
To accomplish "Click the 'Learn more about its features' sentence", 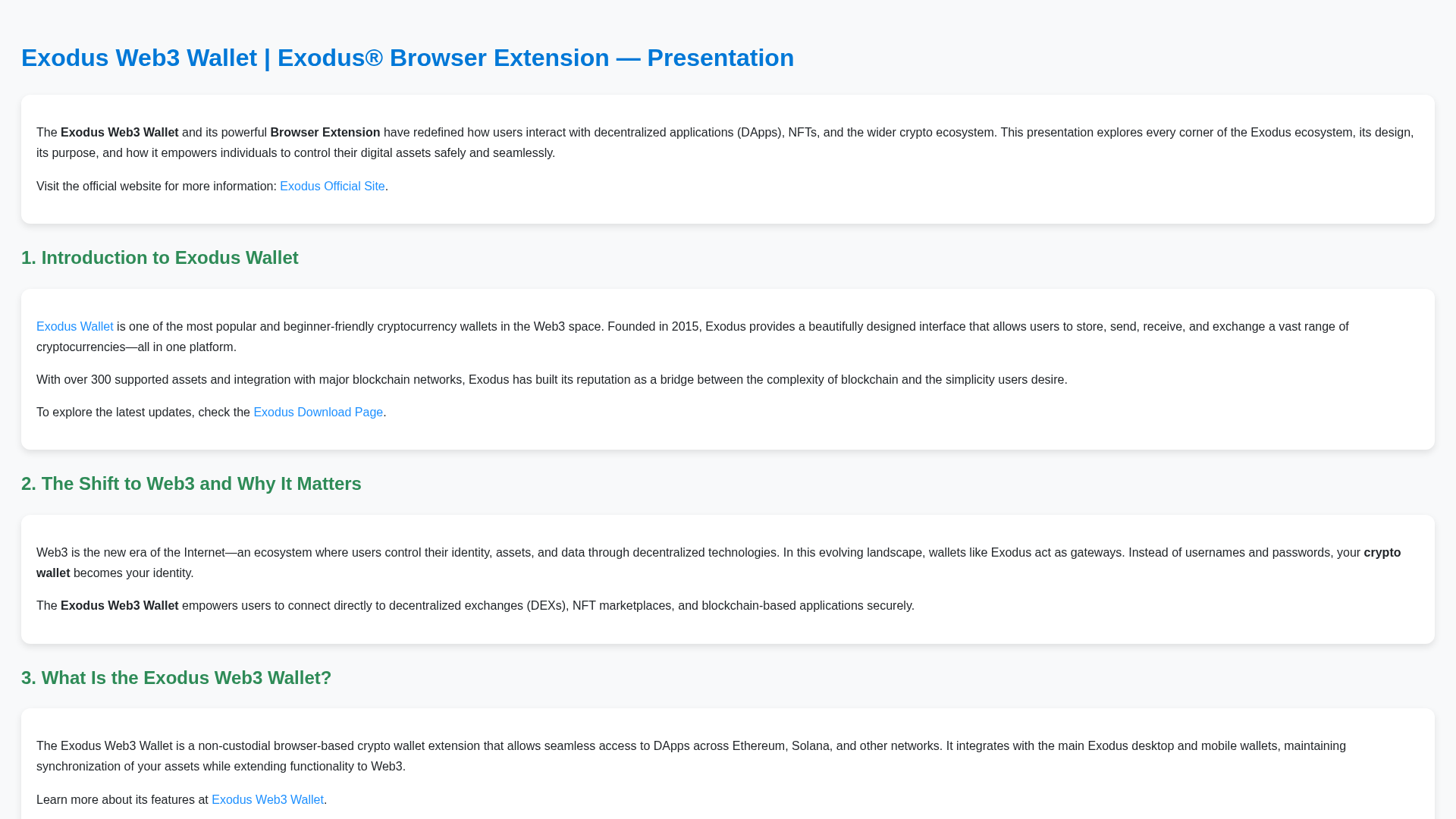I will click(181, 799).
